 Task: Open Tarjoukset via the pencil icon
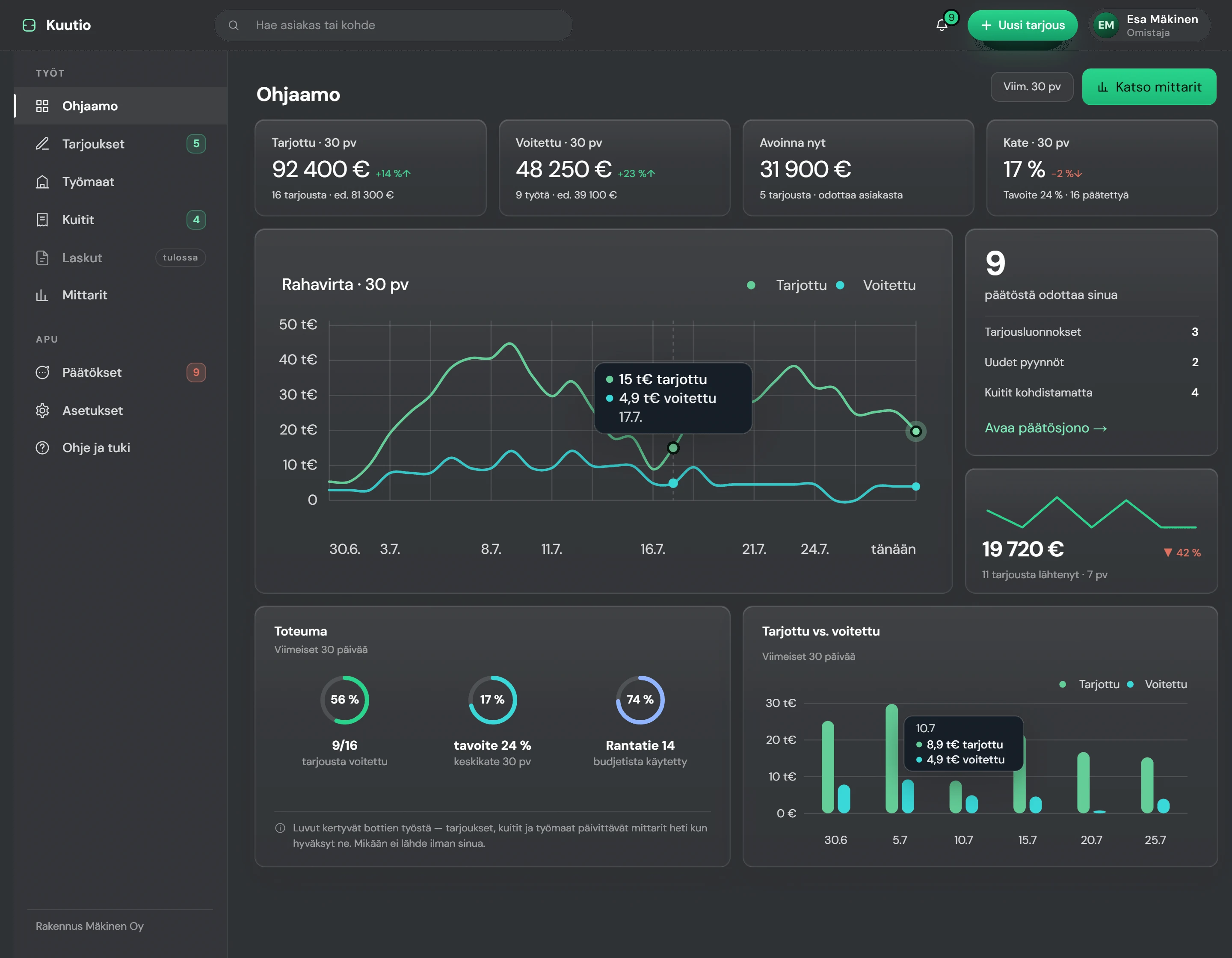tap(42, 144)
